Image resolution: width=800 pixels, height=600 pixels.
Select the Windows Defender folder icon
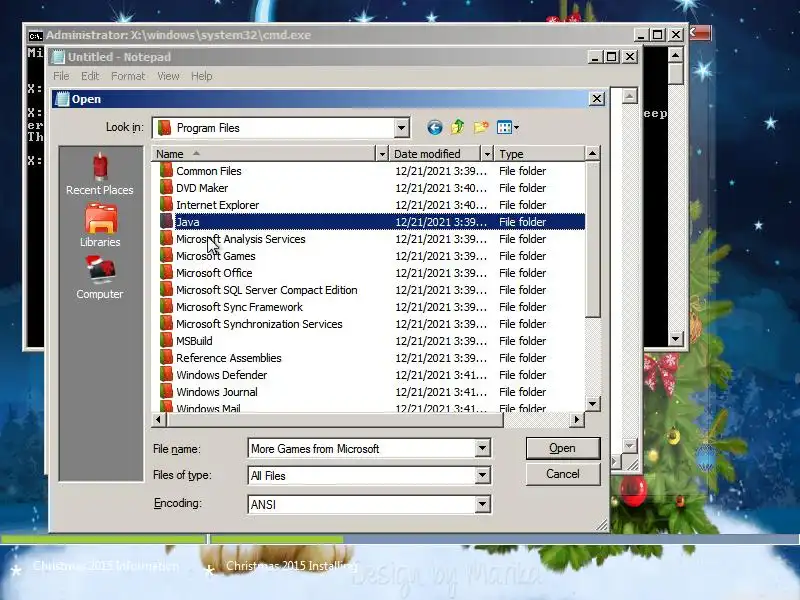(166, 374)
